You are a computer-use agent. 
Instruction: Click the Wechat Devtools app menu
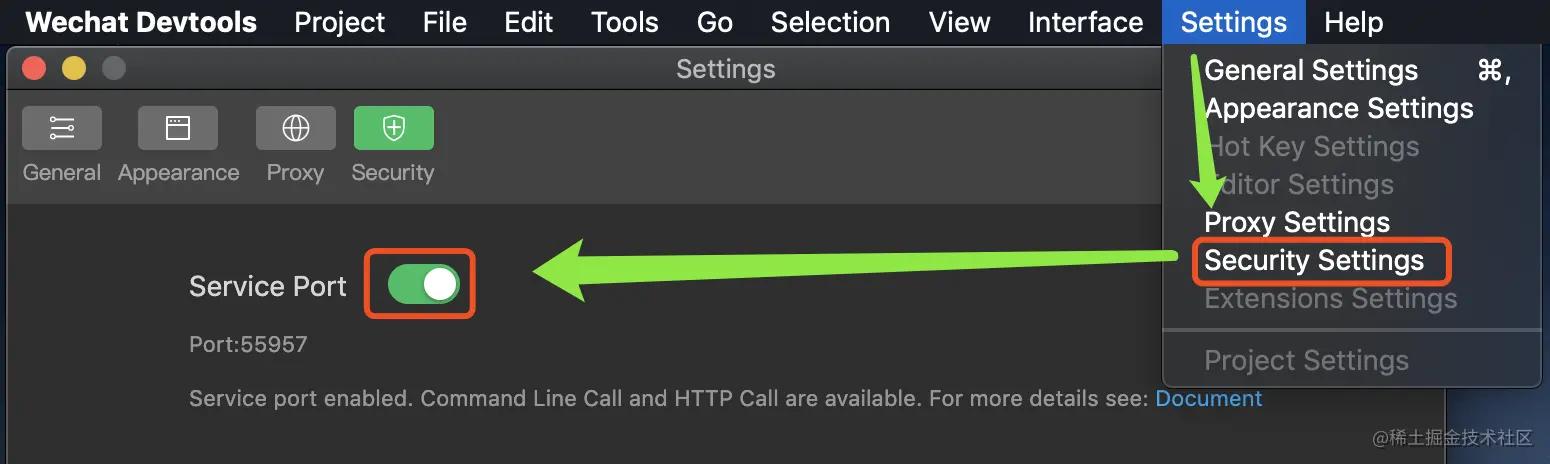click(x=141, y=22)
